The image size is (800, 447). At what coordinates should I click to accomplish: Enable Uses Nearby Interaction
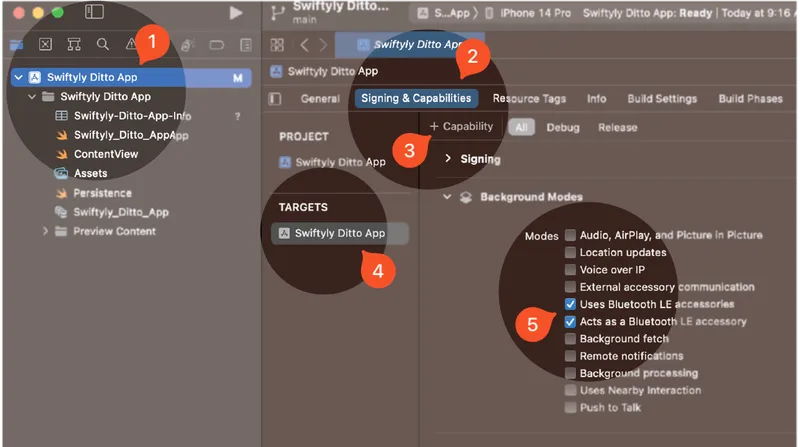click(x=570, y=390)
